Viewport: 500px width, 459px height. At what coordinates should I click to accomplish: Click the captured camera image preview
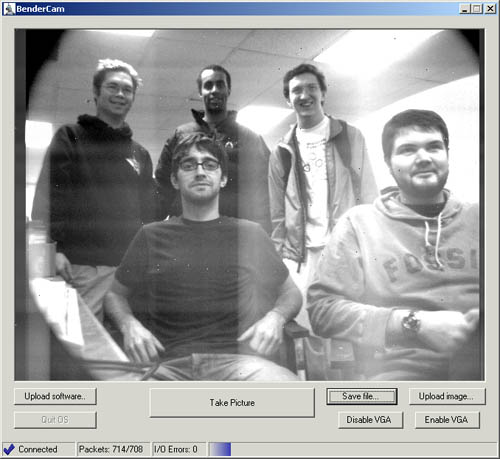point(249,205)
